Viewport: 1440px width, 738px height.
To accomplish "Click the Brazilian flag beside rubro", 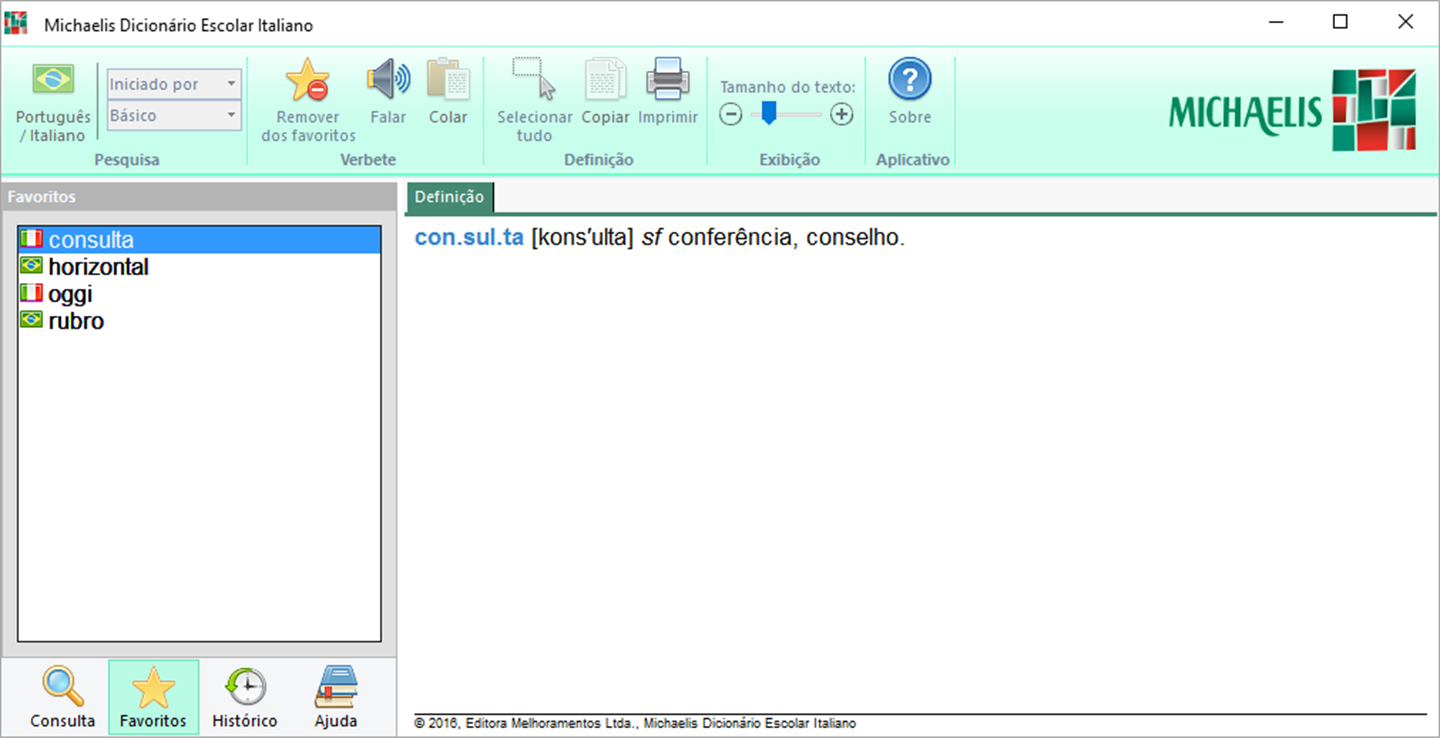I will [x=32, y=320].
